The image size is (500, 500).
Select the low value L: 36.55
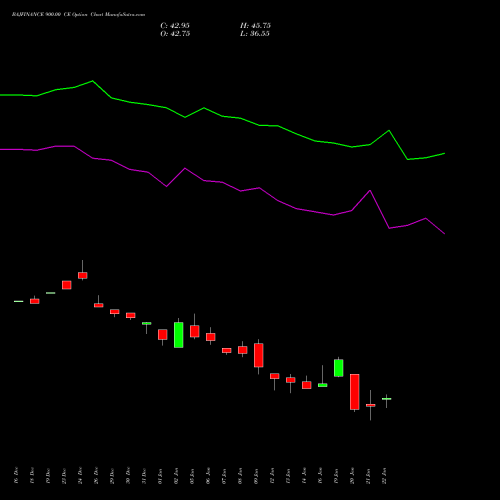pyautogui.click(x=255, y=34)
